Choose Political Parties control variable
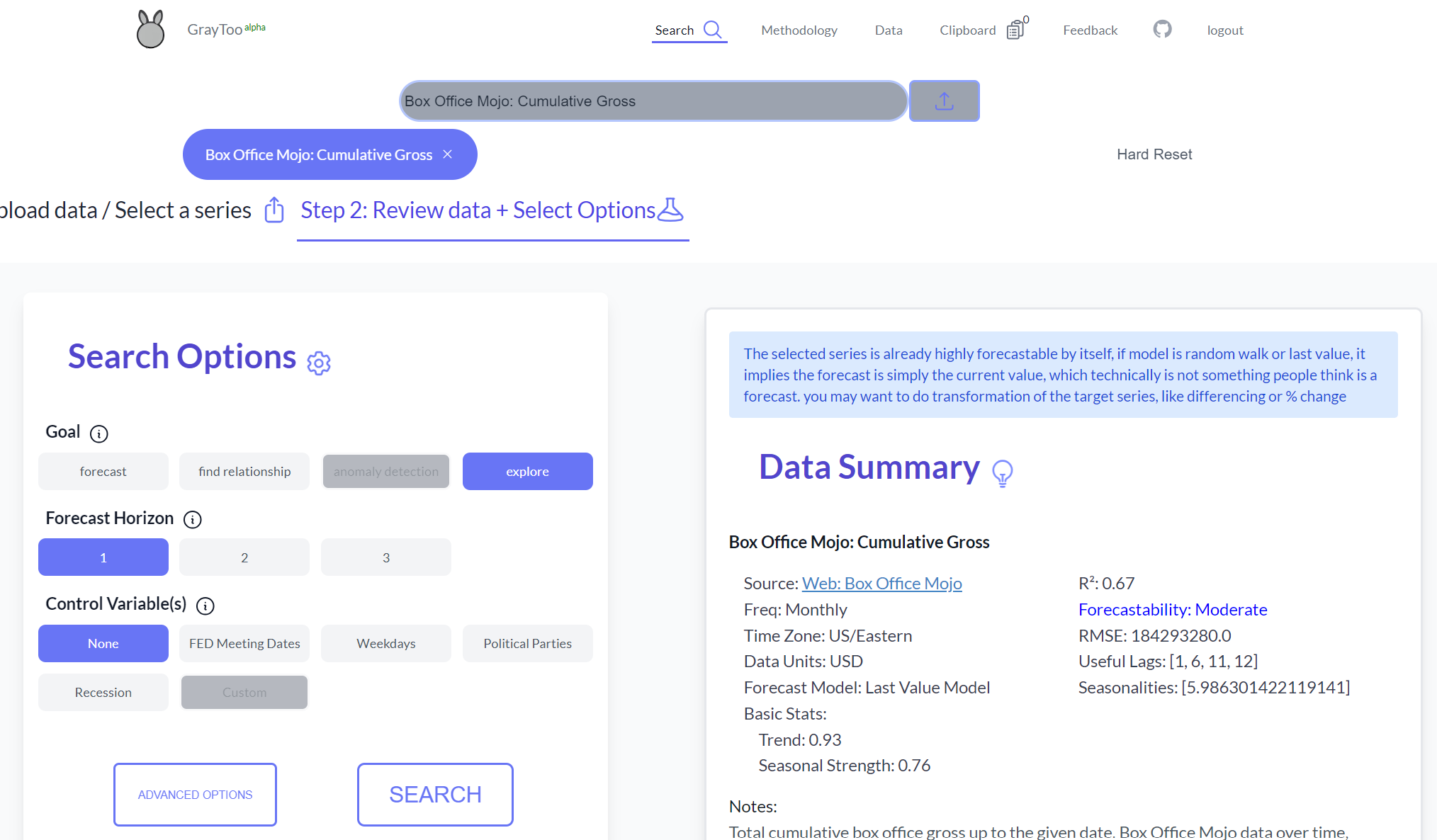This screenshot has width=1437, height=840. [x=528, y=643]
